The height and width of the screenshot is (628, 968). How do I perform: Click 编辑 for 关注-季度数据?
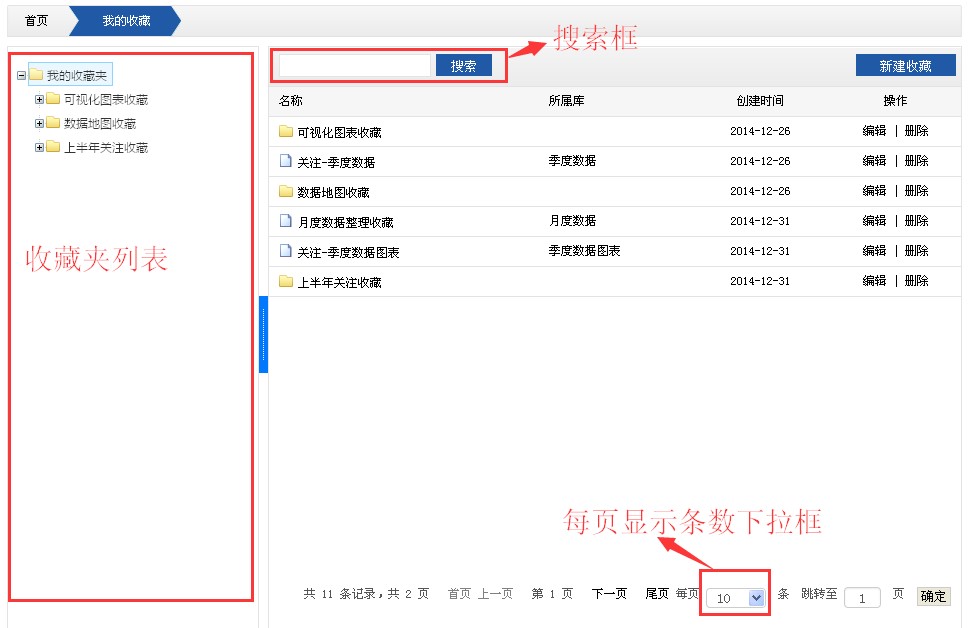click(x=874, y=161)
